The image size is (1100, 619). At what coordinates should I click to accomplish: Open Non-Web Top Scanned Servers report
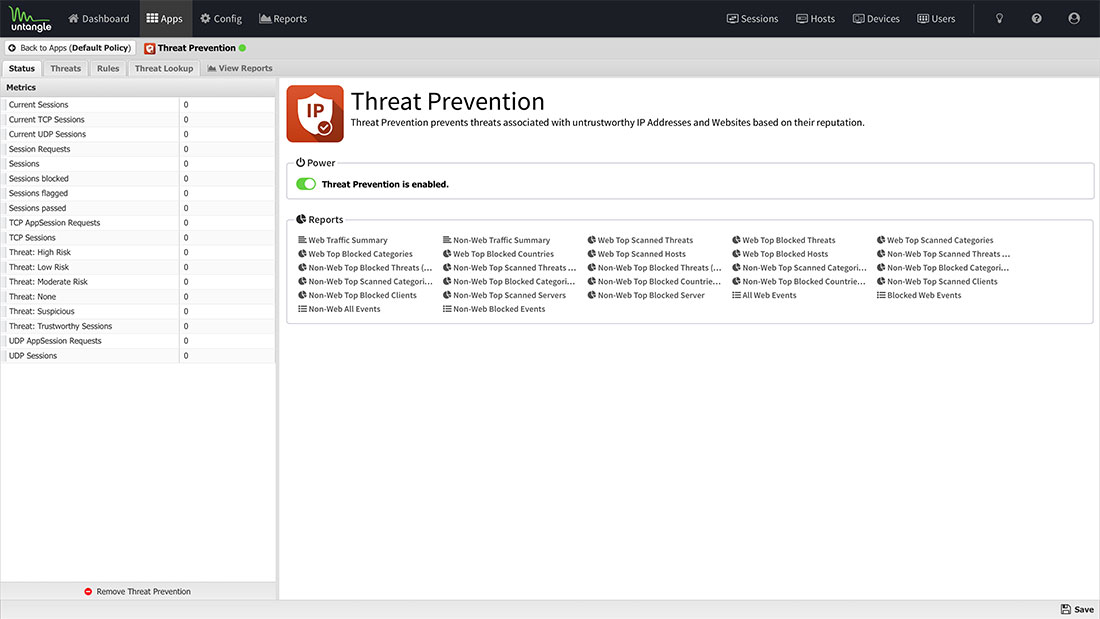[504, 295]
